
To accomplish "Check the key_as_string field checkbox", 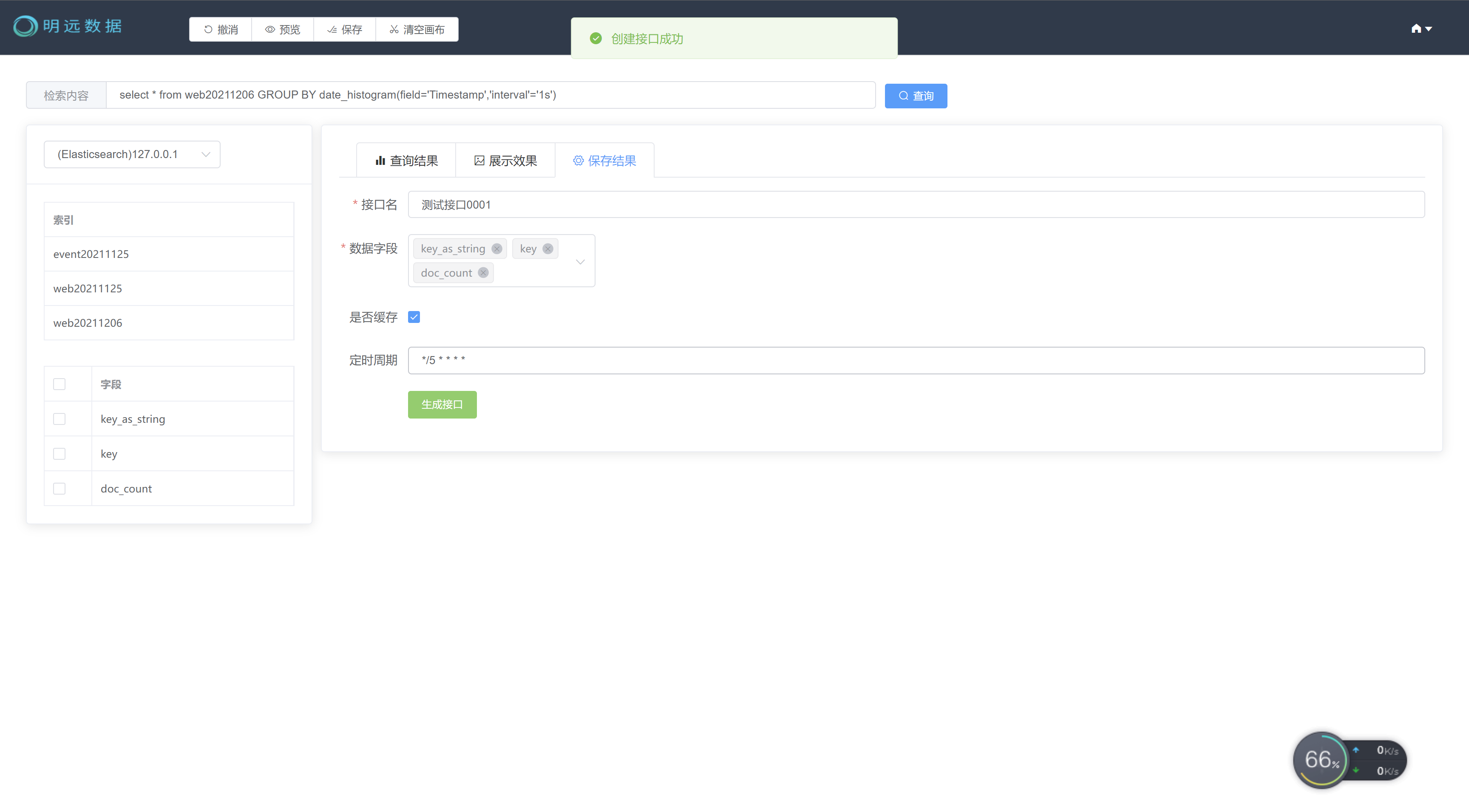I will (x=60, y=419).
